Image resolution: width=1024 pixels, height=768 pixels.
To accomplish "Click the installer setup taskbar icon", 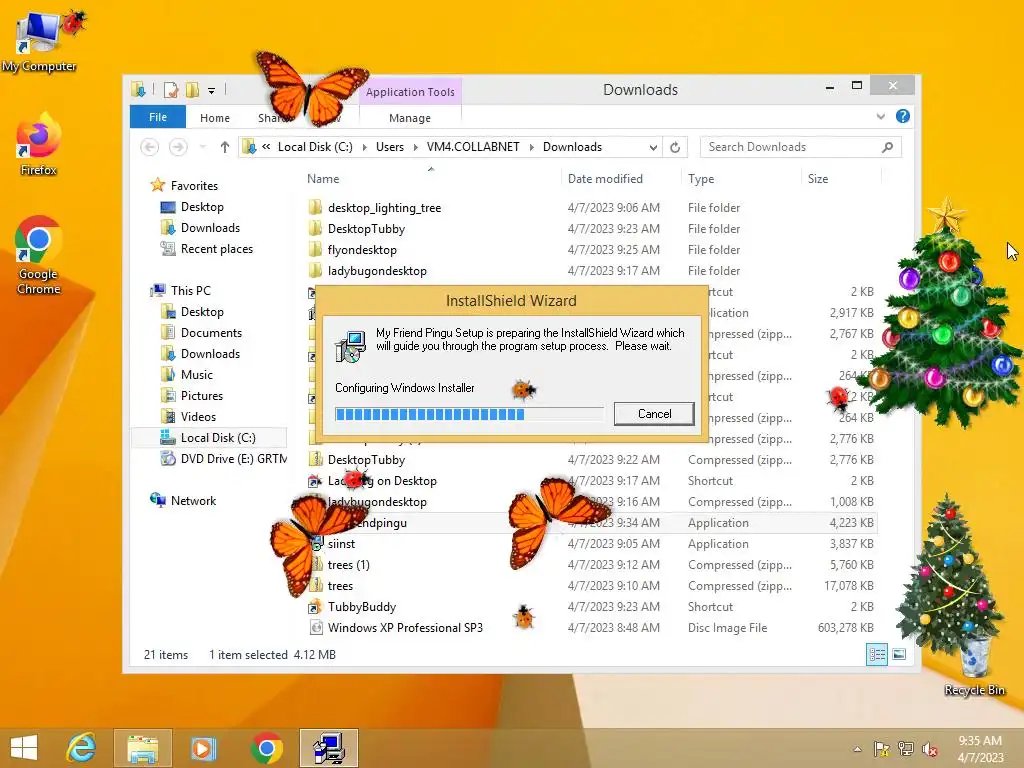I will pos(329,748).
